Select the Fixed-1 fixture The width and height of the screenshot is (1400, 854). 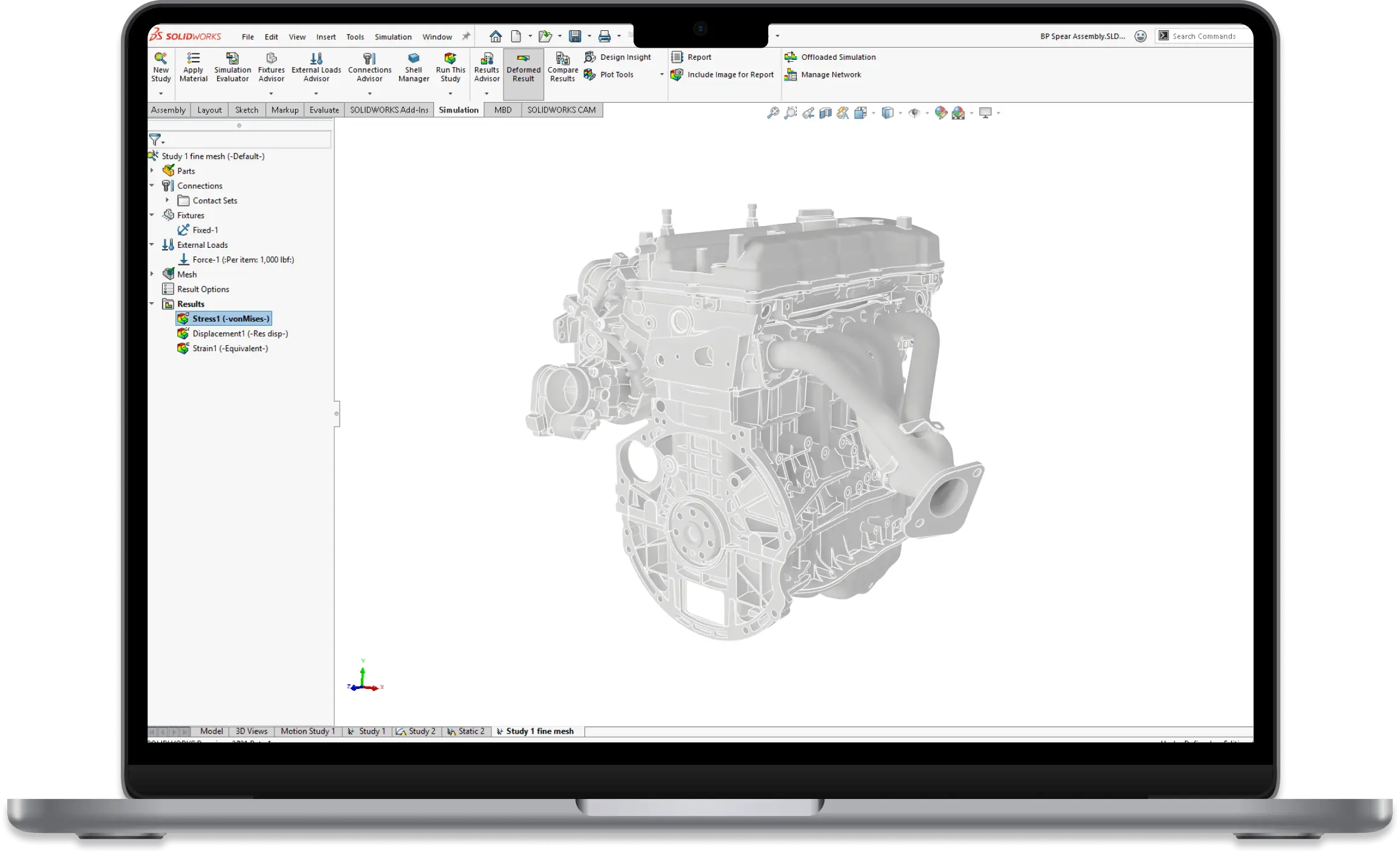[x=198, y=230]
